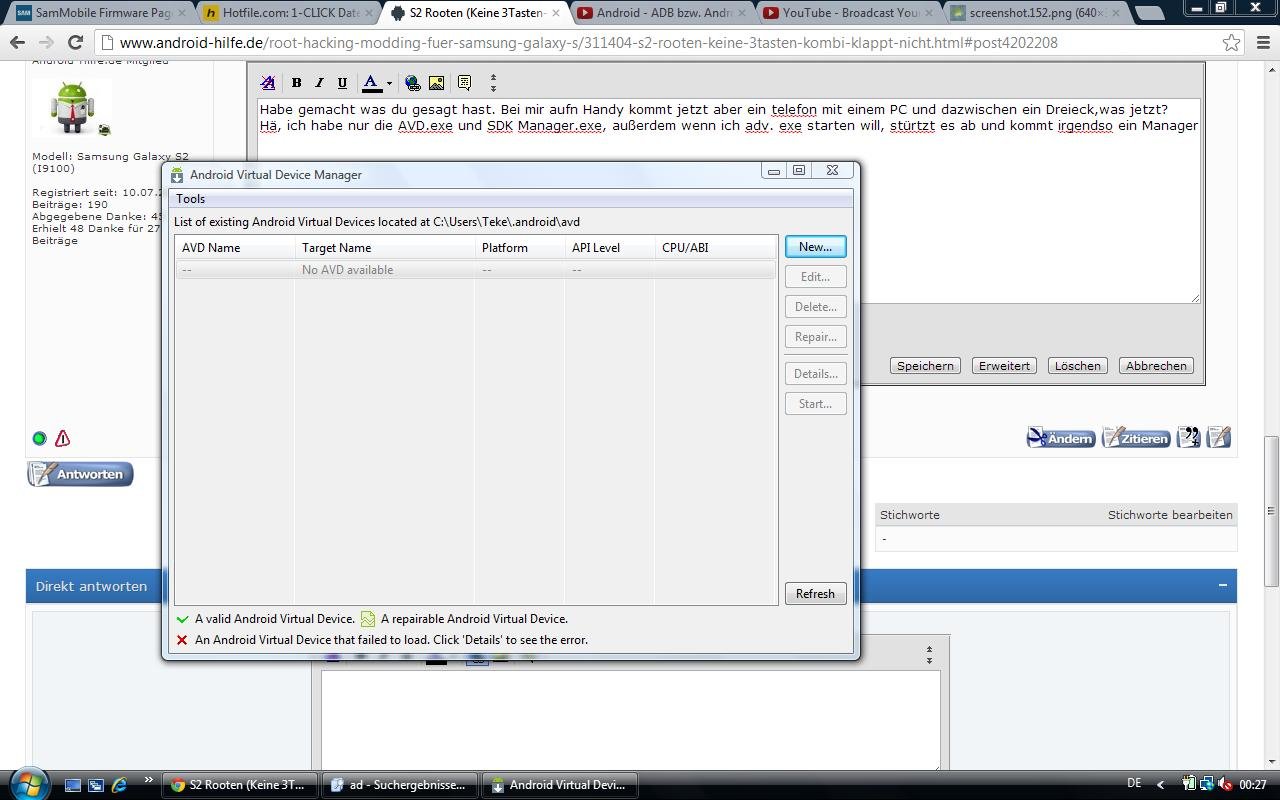1280x800 pixels.
Task: Toggle bold formatting in the post editor
Action: (296, 83)
